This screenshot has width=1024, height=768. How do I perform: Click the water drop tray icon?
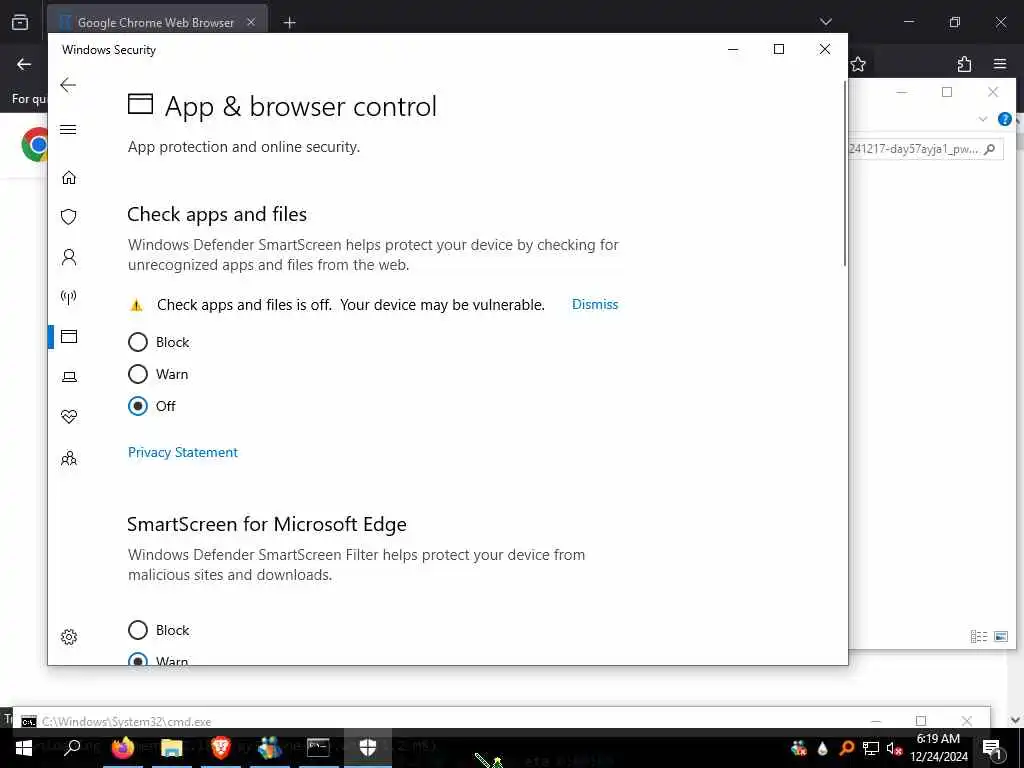pos(822,748)
